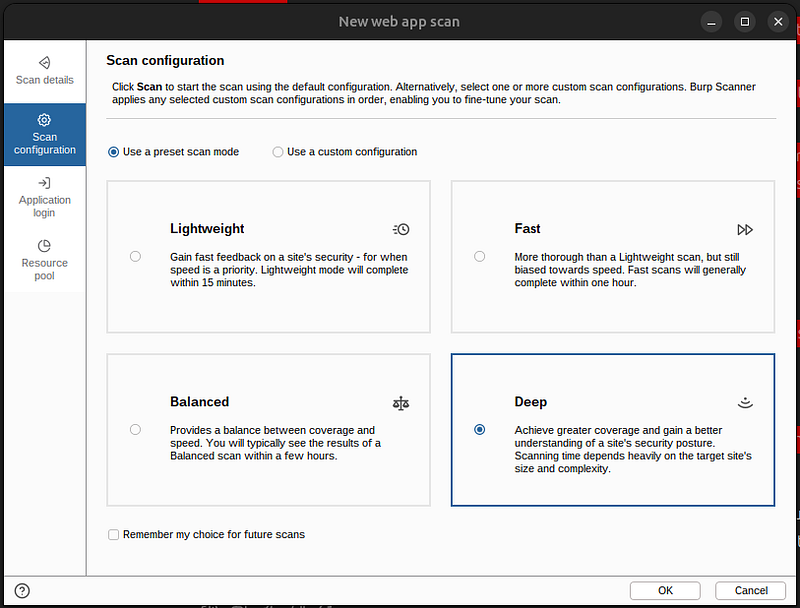800x608 pixels.
Task: Select the Deep scan radio button
Action: (480, 429)
